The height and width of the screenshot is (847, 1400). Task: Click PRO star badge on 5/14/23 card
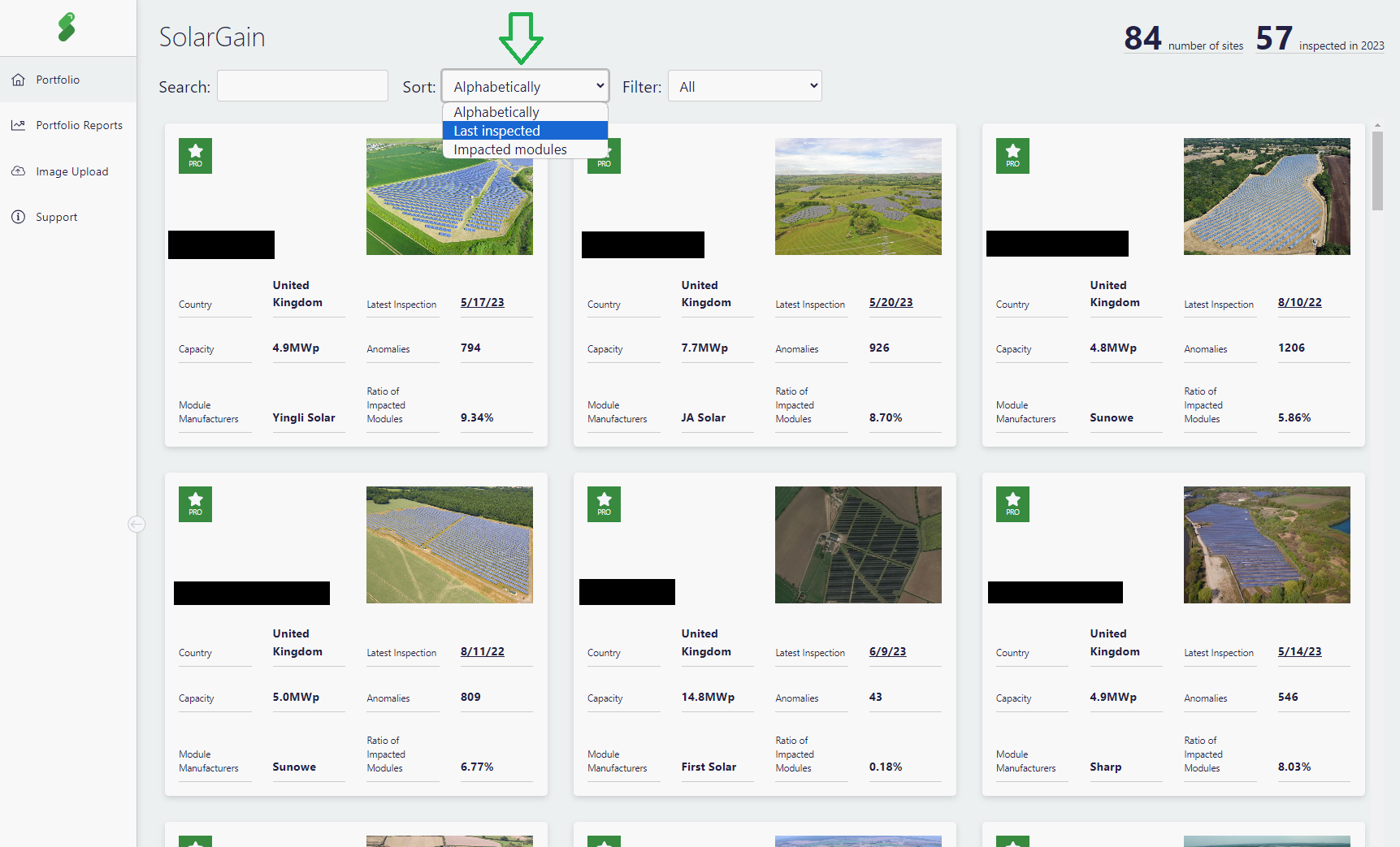point(1012,504)
